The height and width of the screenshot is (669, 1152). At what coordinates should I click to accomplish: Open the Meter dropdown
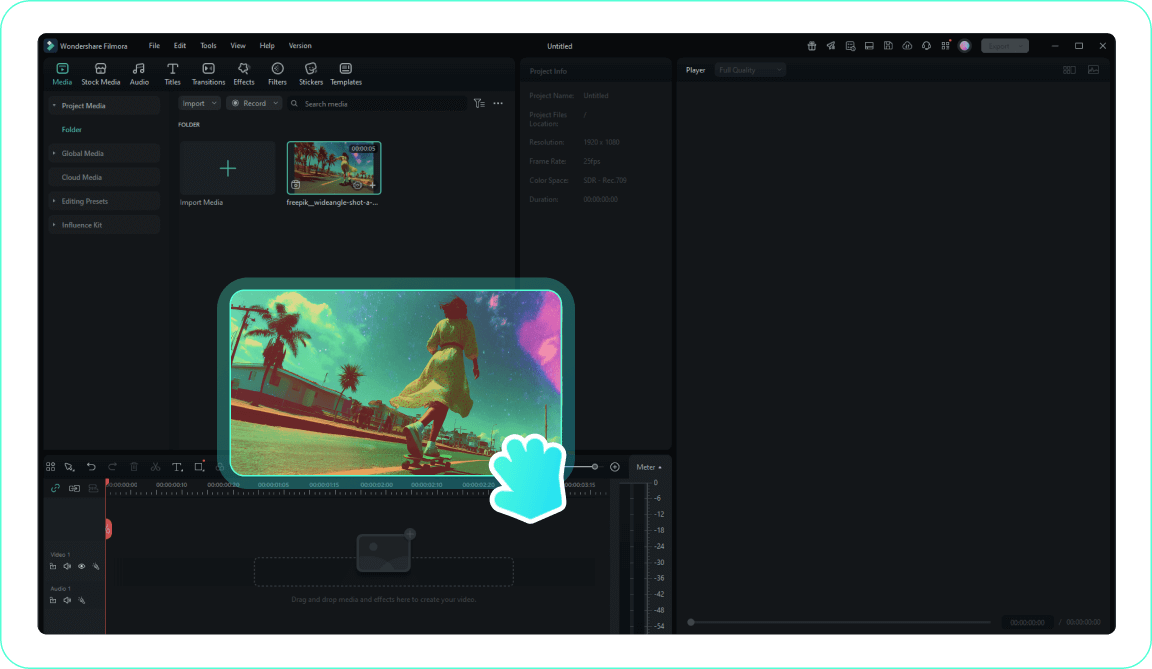tap(649, 467)
